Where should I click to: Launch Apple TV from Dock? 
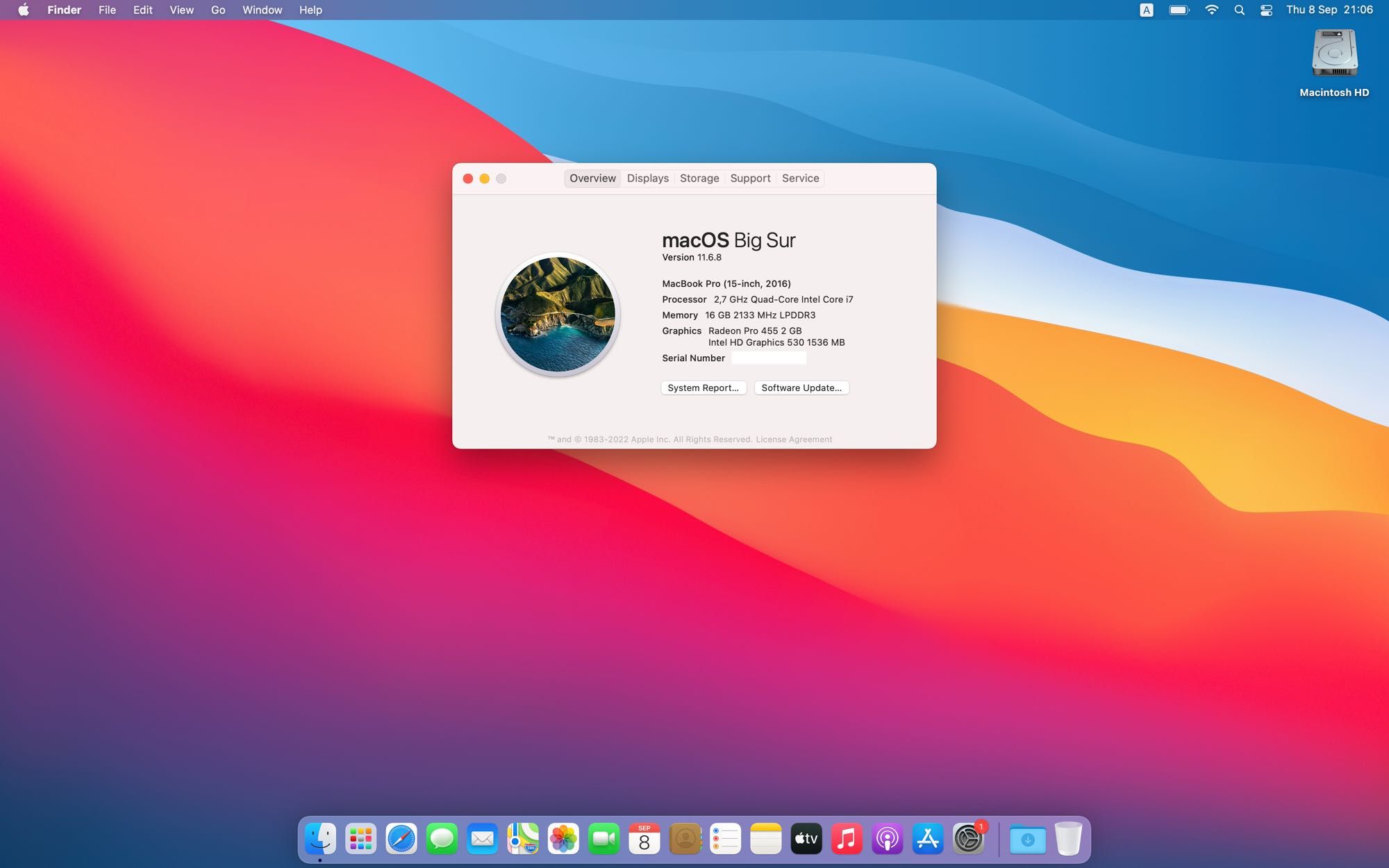pos(806,839)
